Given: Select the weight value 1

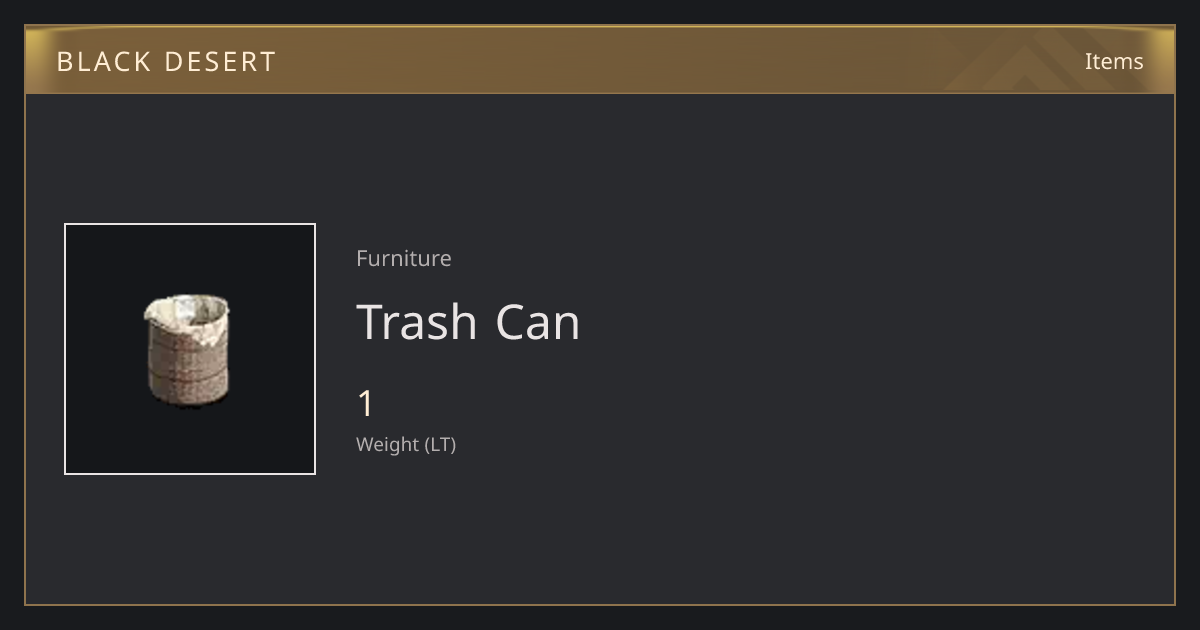Looking at the screenshot, I should (x=366, y=404).
